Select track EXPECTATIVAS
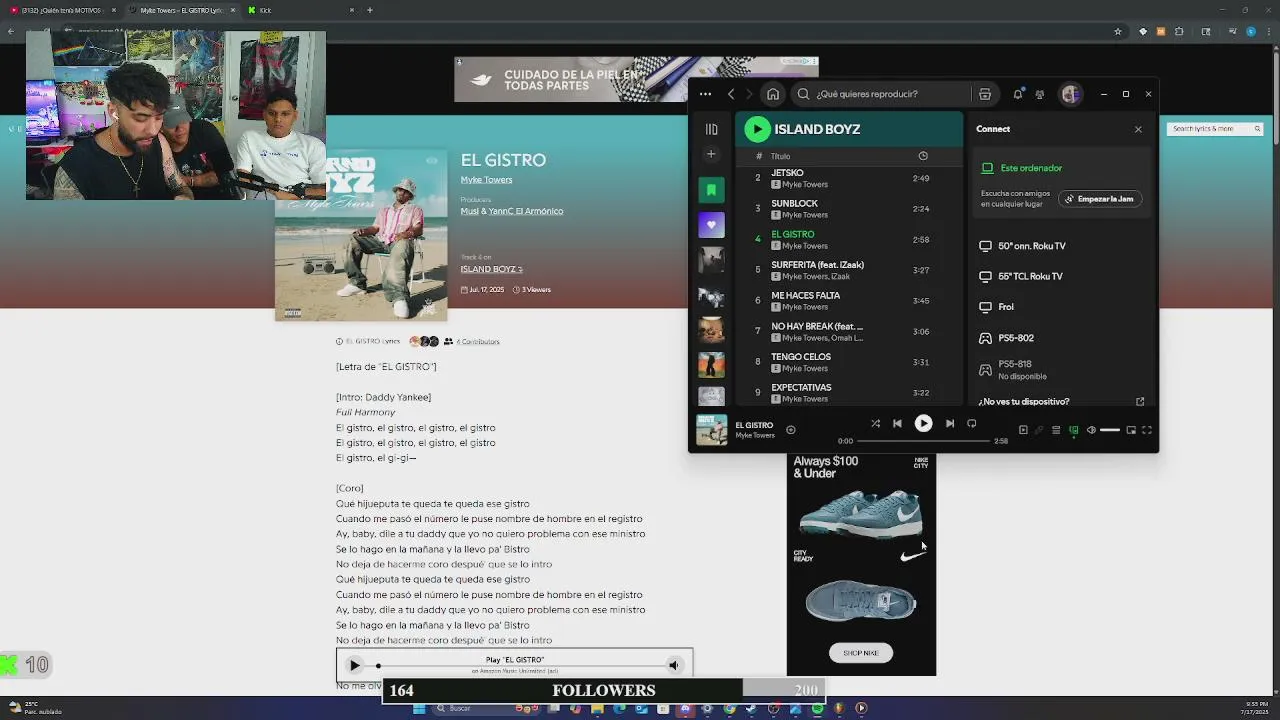This screenshot has height=720, width=1280. tap(848, 393)
